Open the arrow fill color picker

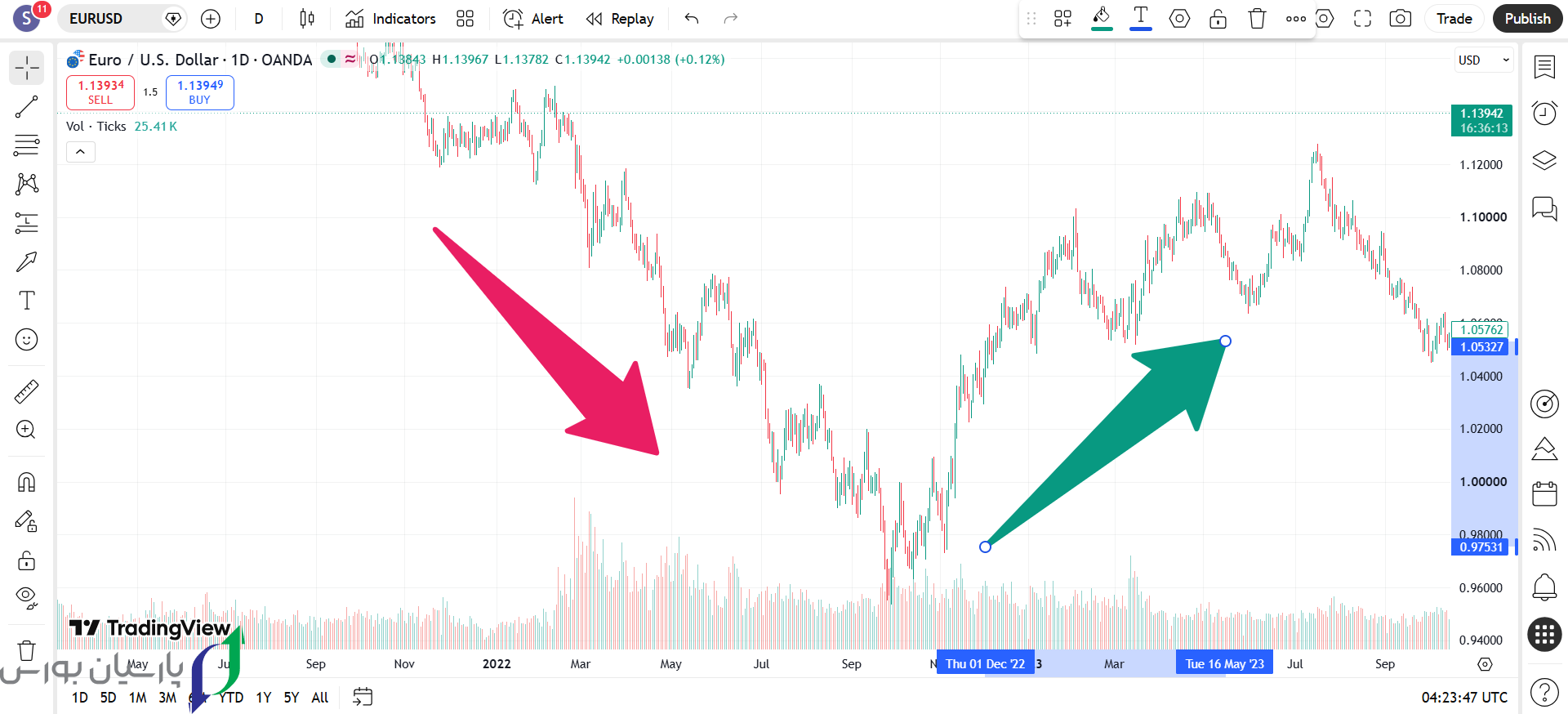pyautogui.click(x=1102, y=18)
